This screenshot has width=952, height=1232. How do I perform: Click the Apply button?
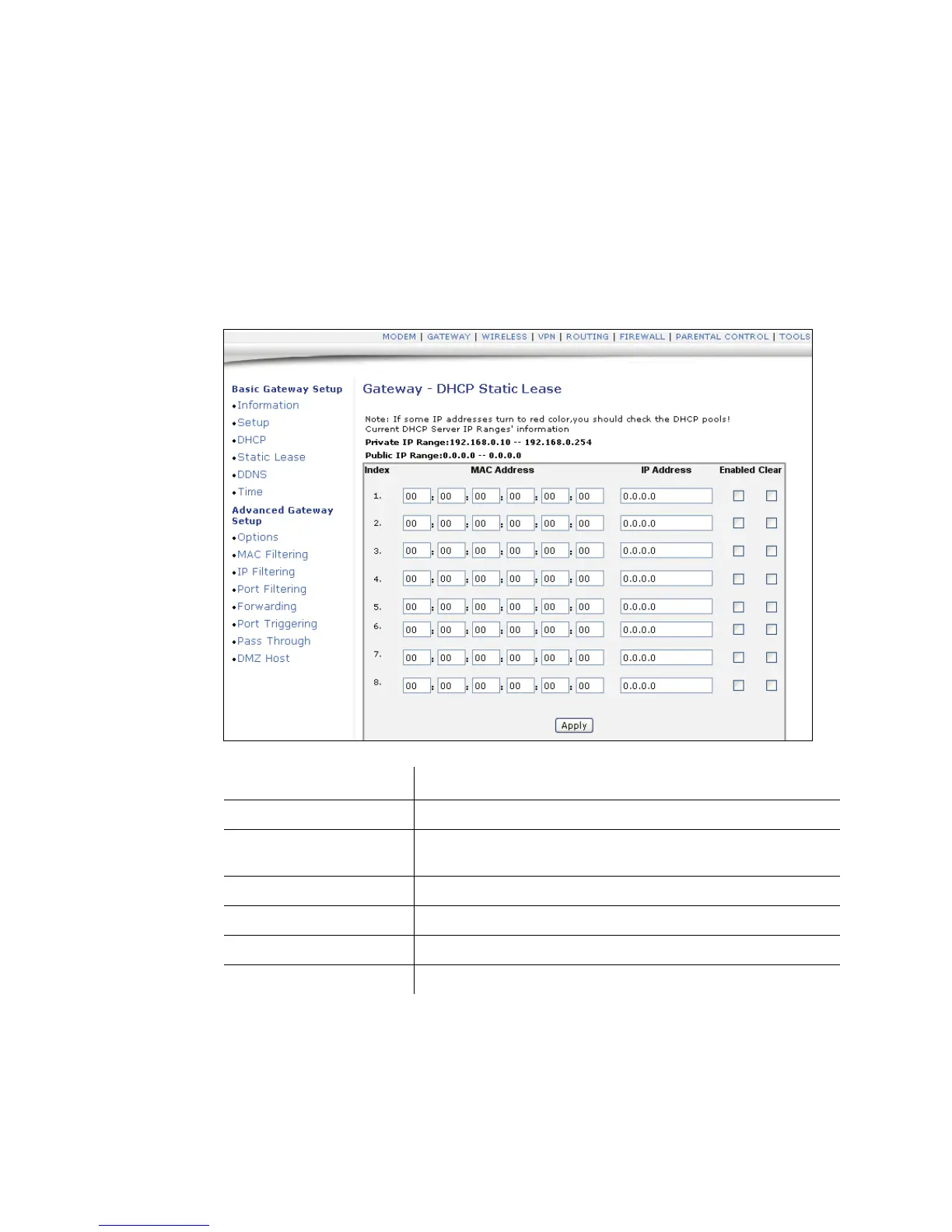(574, 726)
